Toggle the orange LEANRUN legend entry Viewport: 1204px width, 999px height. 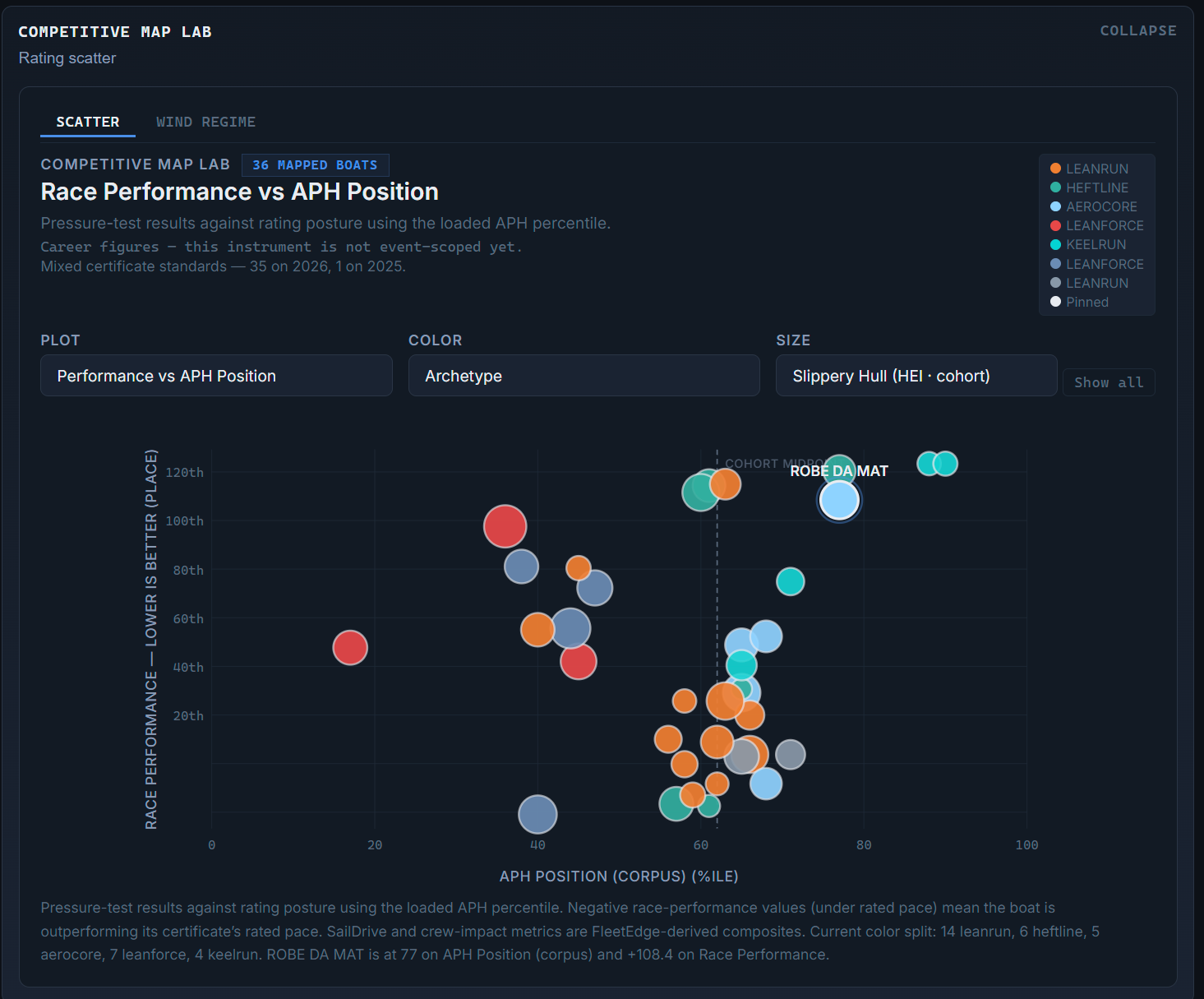click(x=1089, y=169)
